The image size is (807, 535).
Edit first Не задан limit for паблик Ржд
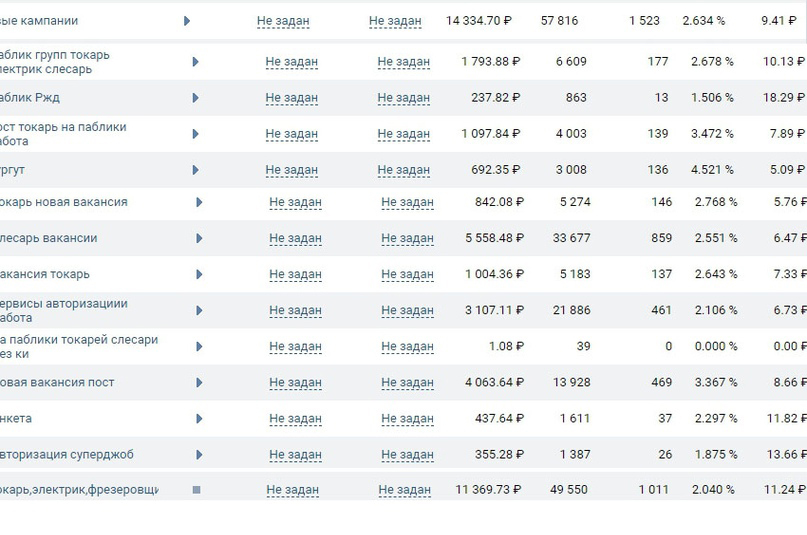pos(291,98)
